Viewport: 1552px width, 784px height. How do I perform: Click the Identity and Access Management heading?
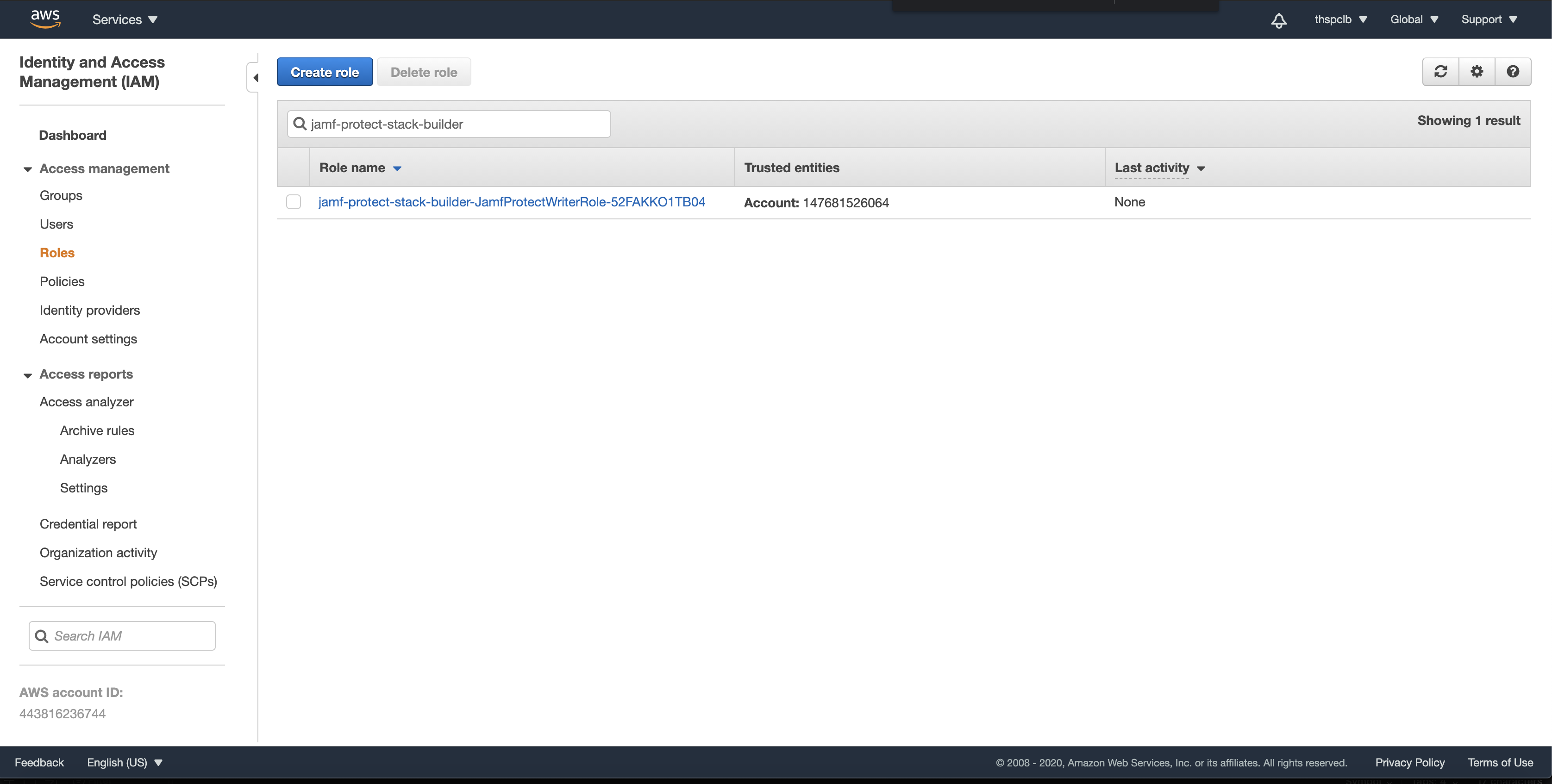(x=92, y=72)
